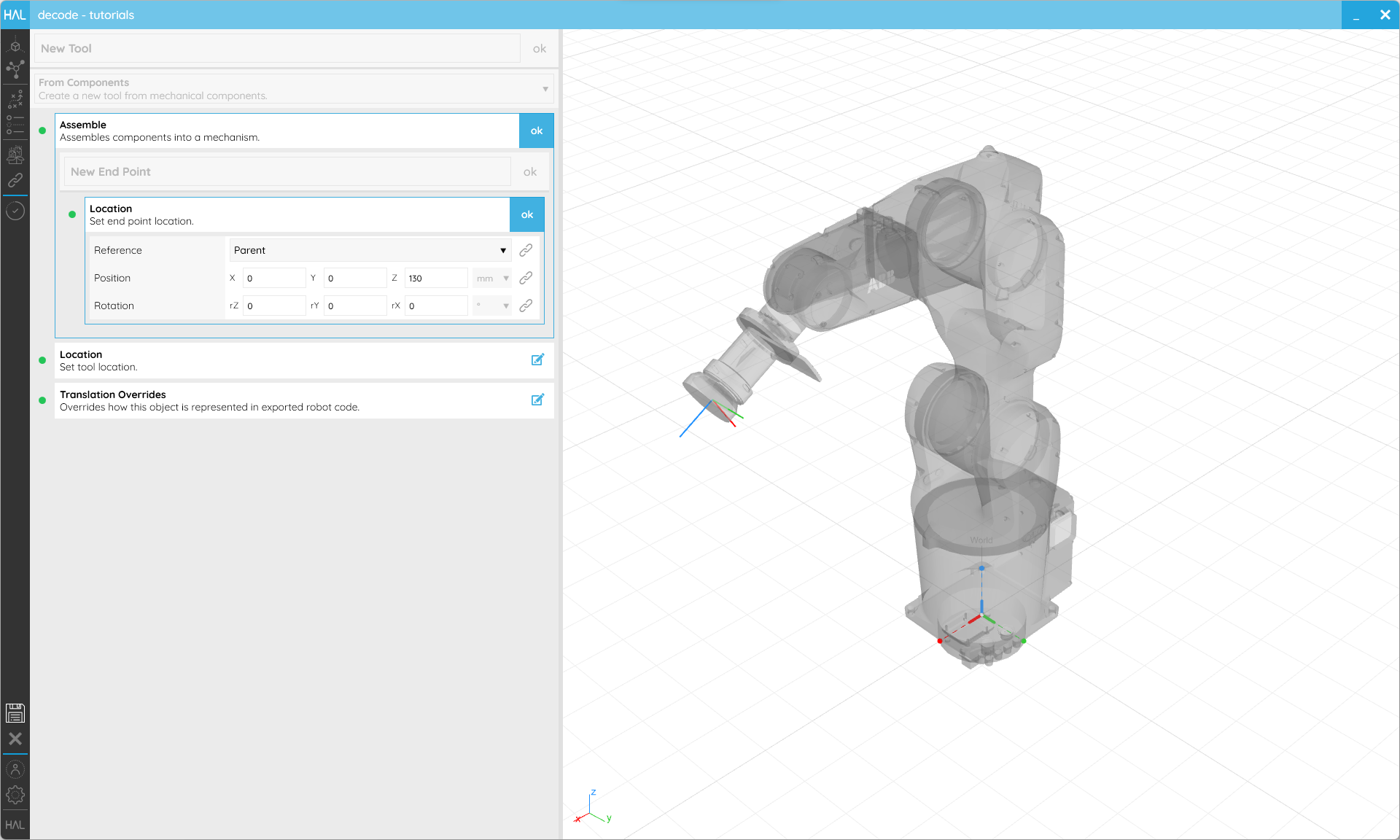Click the XYZ axis gizmo in viewport
Image resolution: width=1400 pixels, height=840 pixels.
(593, 808)
